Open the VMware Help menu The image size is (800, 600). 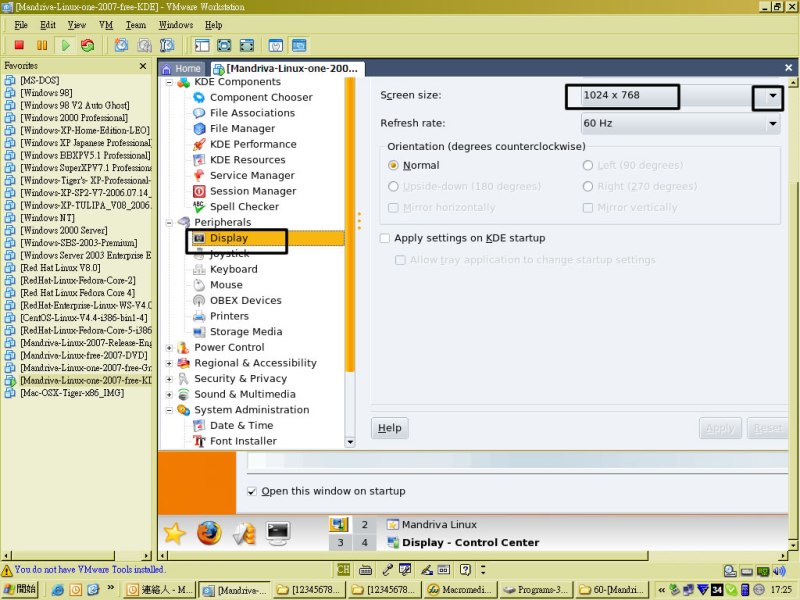213,25
